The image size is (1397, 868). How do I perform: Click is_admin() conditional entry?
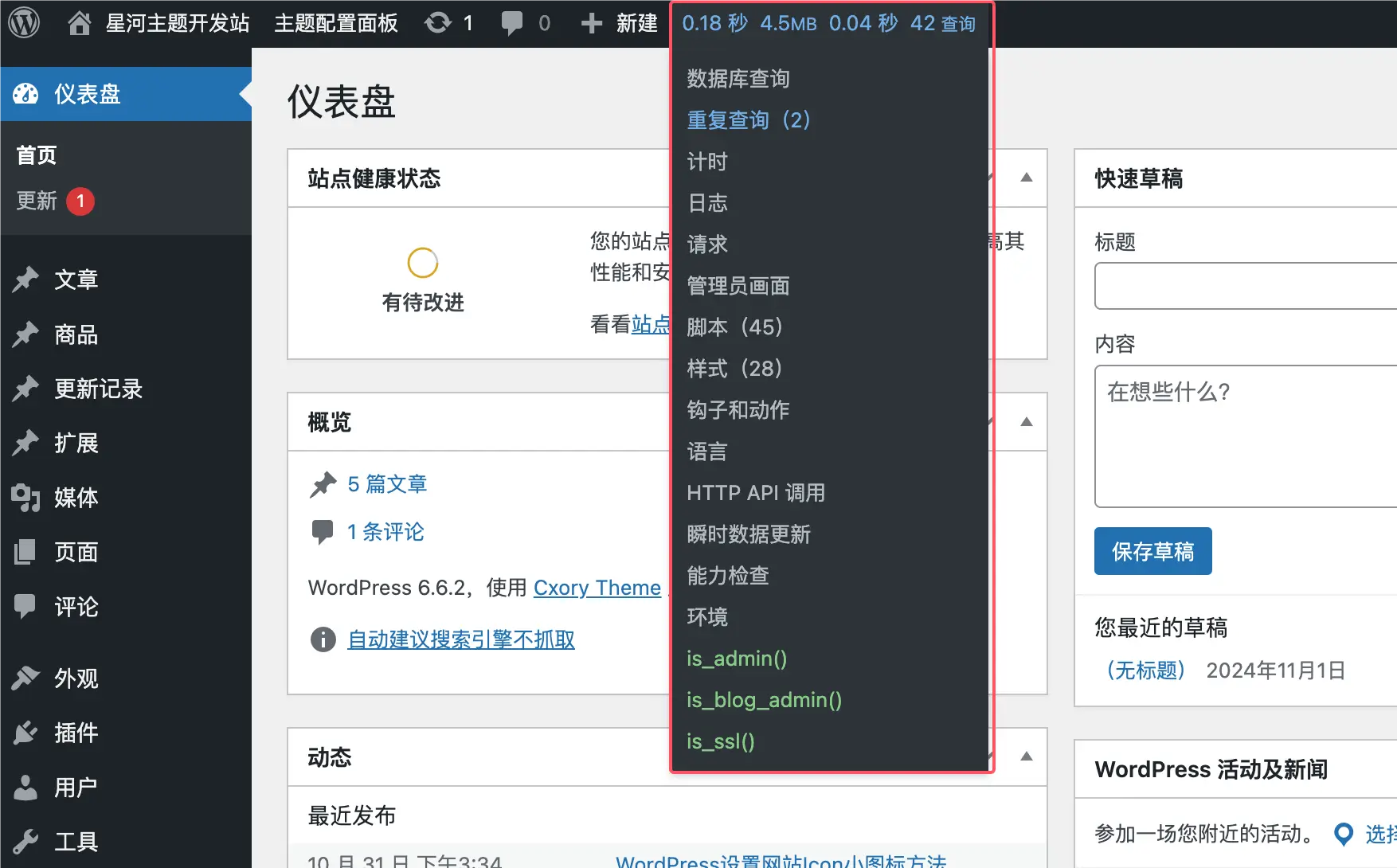point(737,659)
